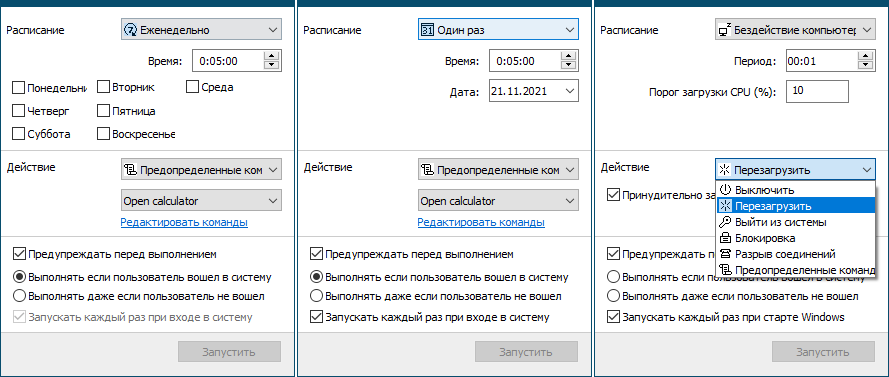The width and height of the screenshot is (889, 377).
Task: Increase Период value with up arrow
Action: 866,56
